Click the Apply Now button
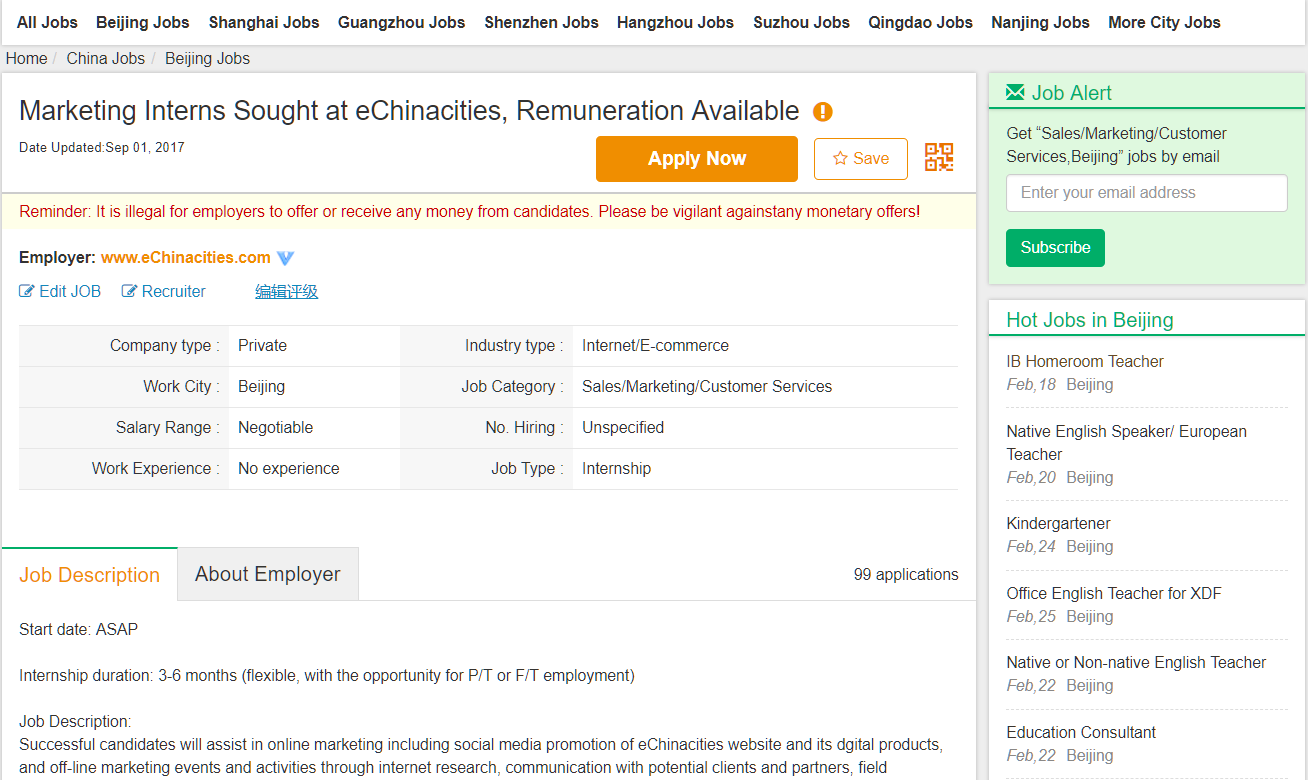The height and width of the screenshot is (780, 1308). 697,159
